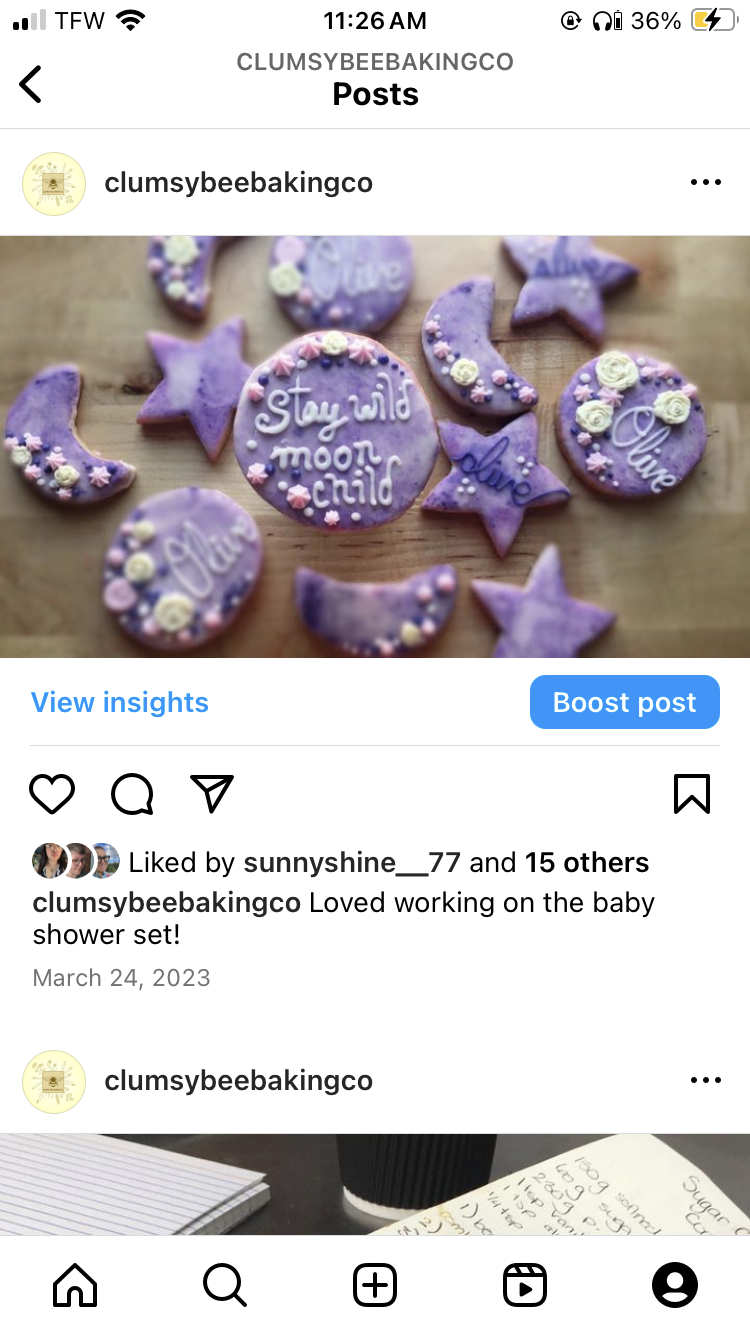The width and height of the screenshot is (750, 1334).
Task: Open the three-dot menu on second post
Action: [706, 1081]
